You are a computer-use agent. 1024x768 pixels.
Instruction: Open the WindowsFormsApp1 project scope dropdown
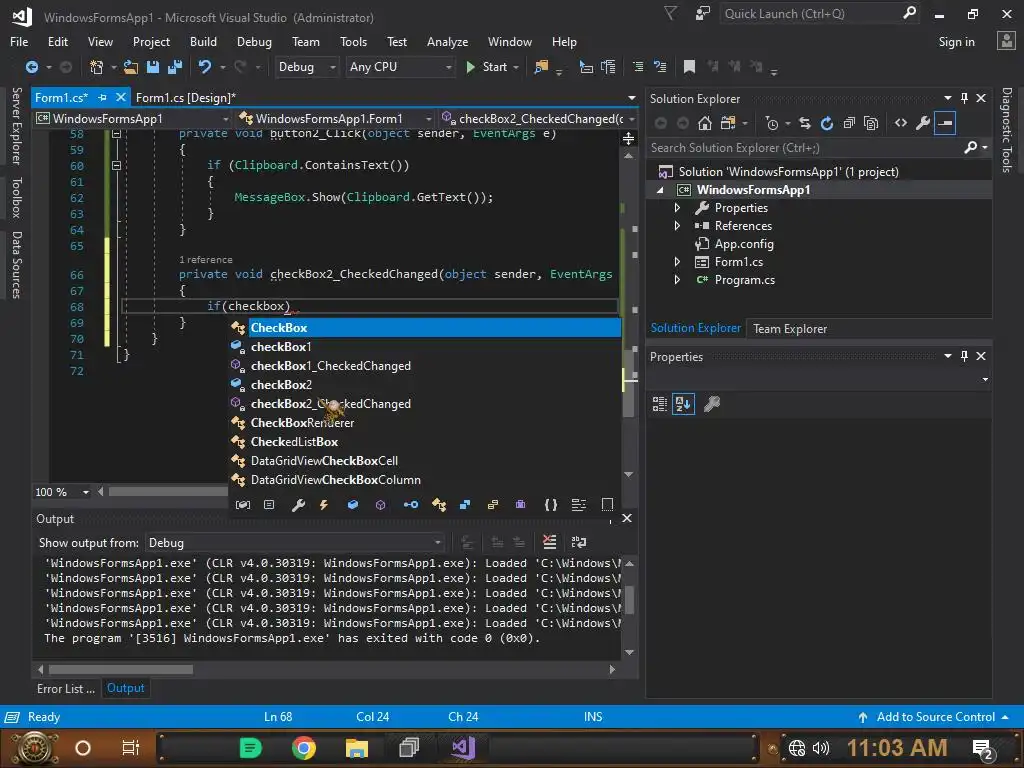pos(133,119)
